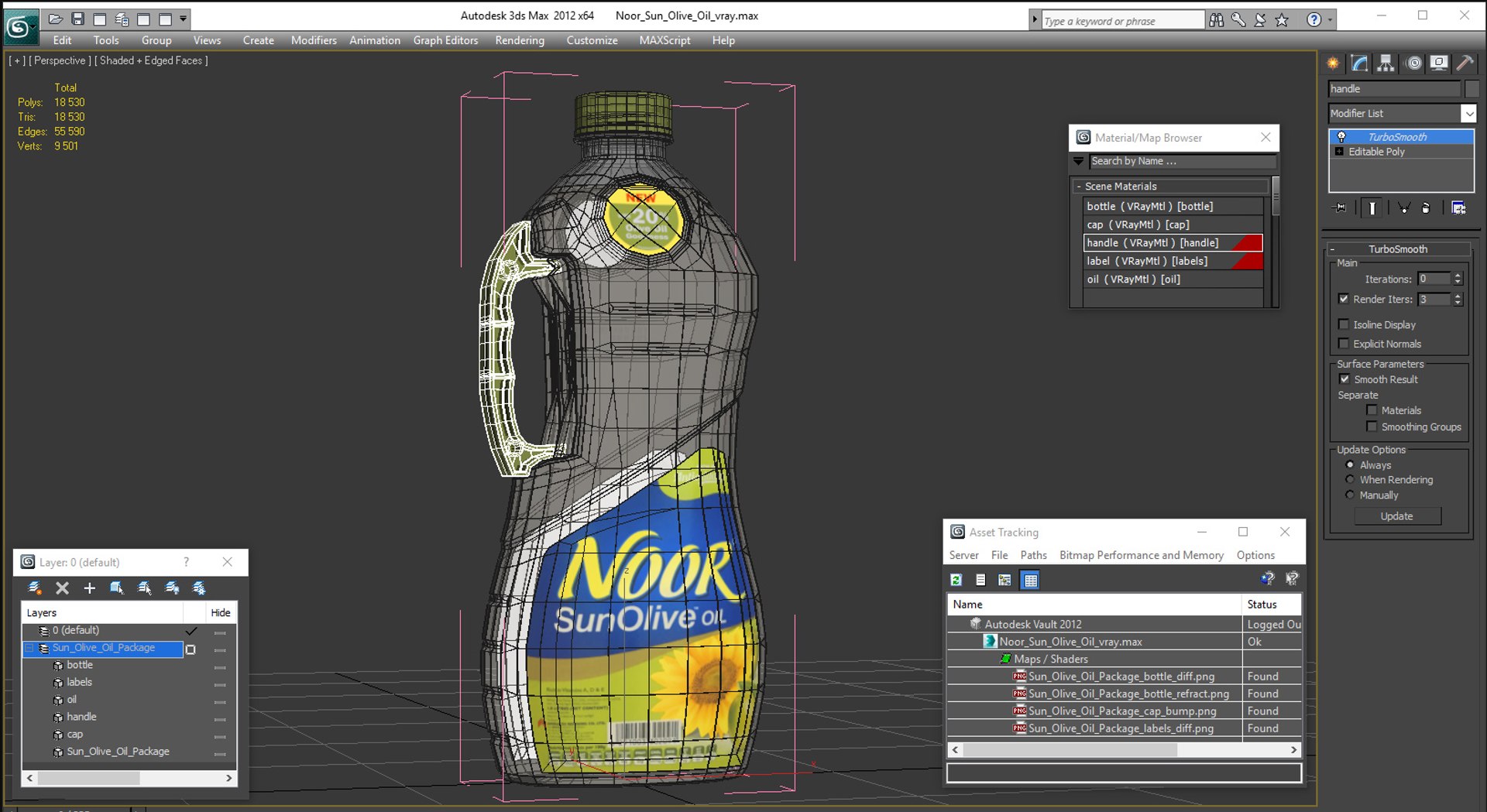Image resolution: width=1487 pixels, height=812 pixels.
Task: Toggle Show End Result icon
Action: 1372,207
